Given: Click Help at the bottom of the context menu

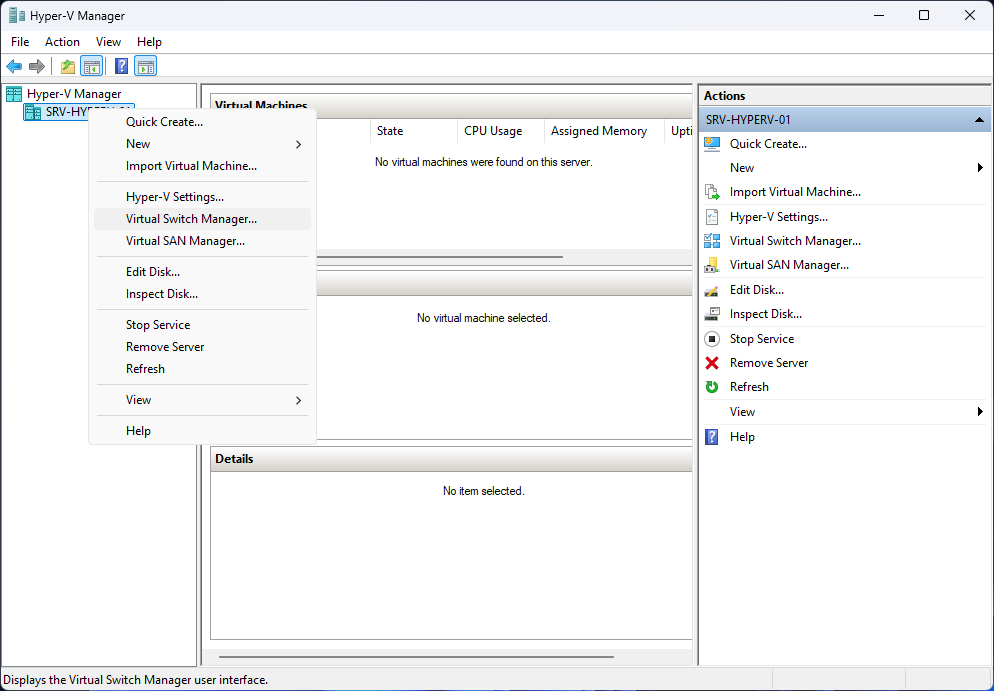Looking at the screenshot, I should click(137, 430).
